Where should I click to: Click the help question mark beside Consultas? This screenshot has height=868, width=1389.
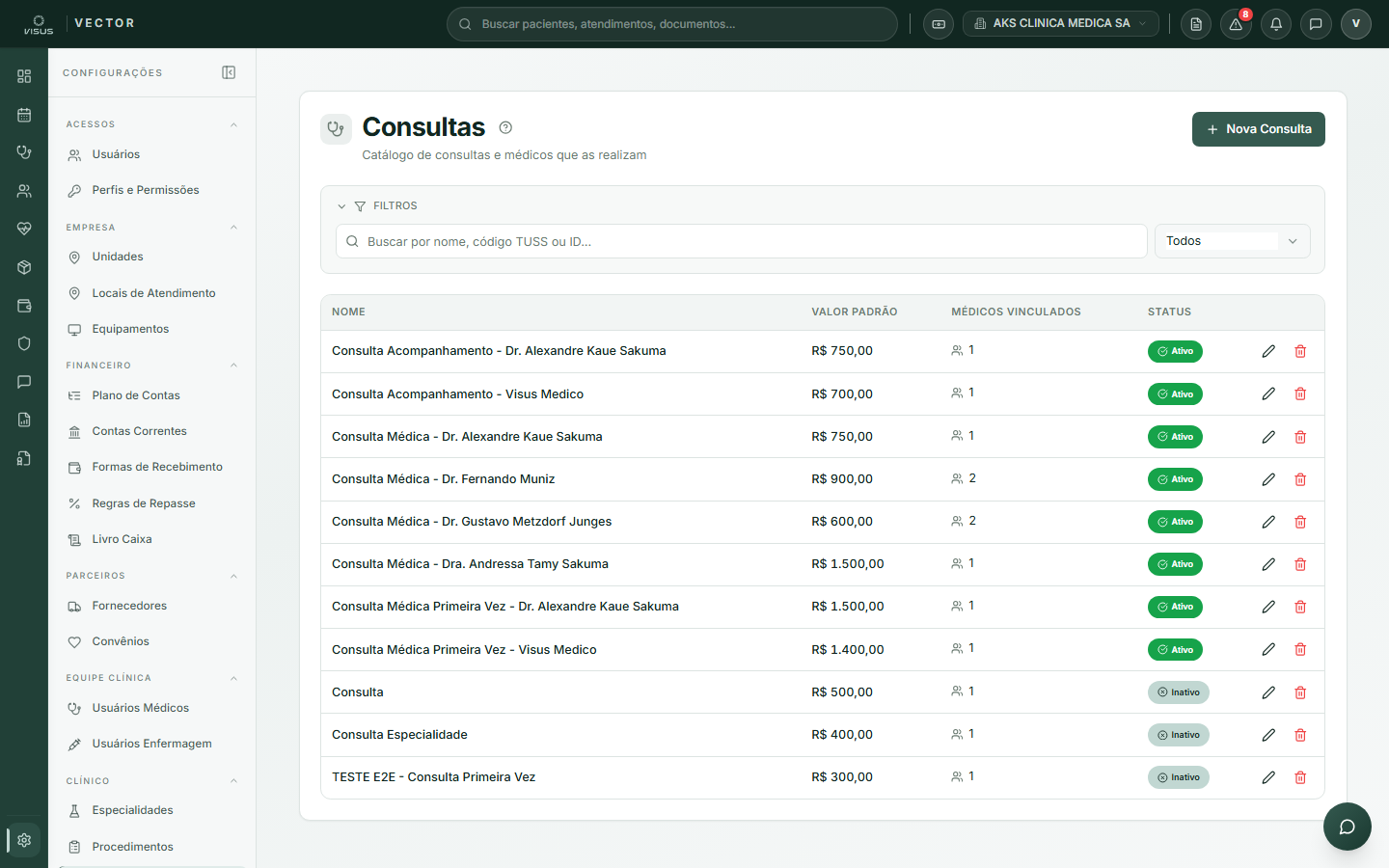[x=505, y=127]
